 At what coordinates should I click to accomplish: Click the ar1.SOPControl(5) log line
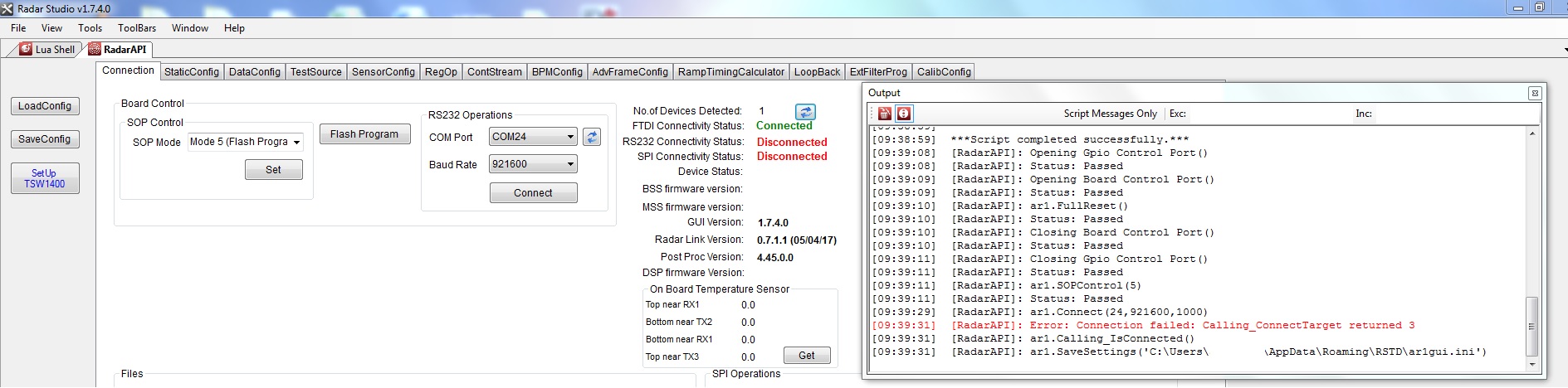tap(1006, 285)
